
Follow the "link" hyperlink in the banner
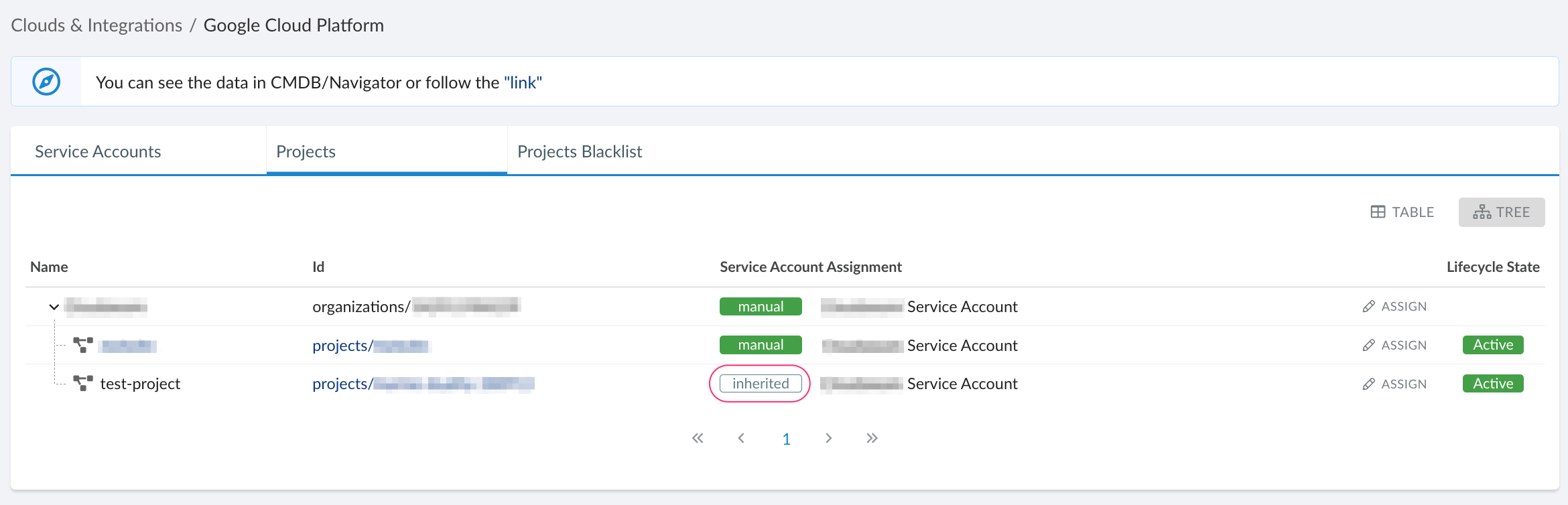[x=523, y=82]
